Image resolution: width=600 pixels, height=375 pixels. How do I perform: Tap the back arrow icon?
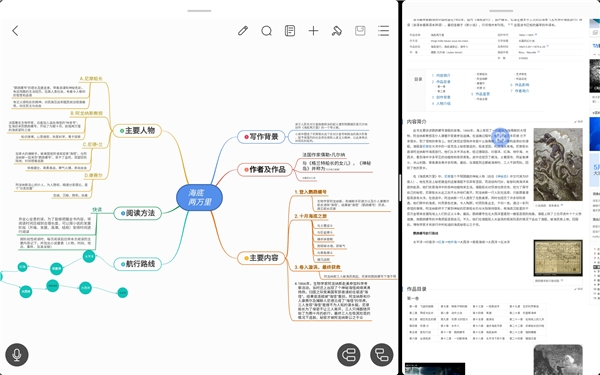15,31
